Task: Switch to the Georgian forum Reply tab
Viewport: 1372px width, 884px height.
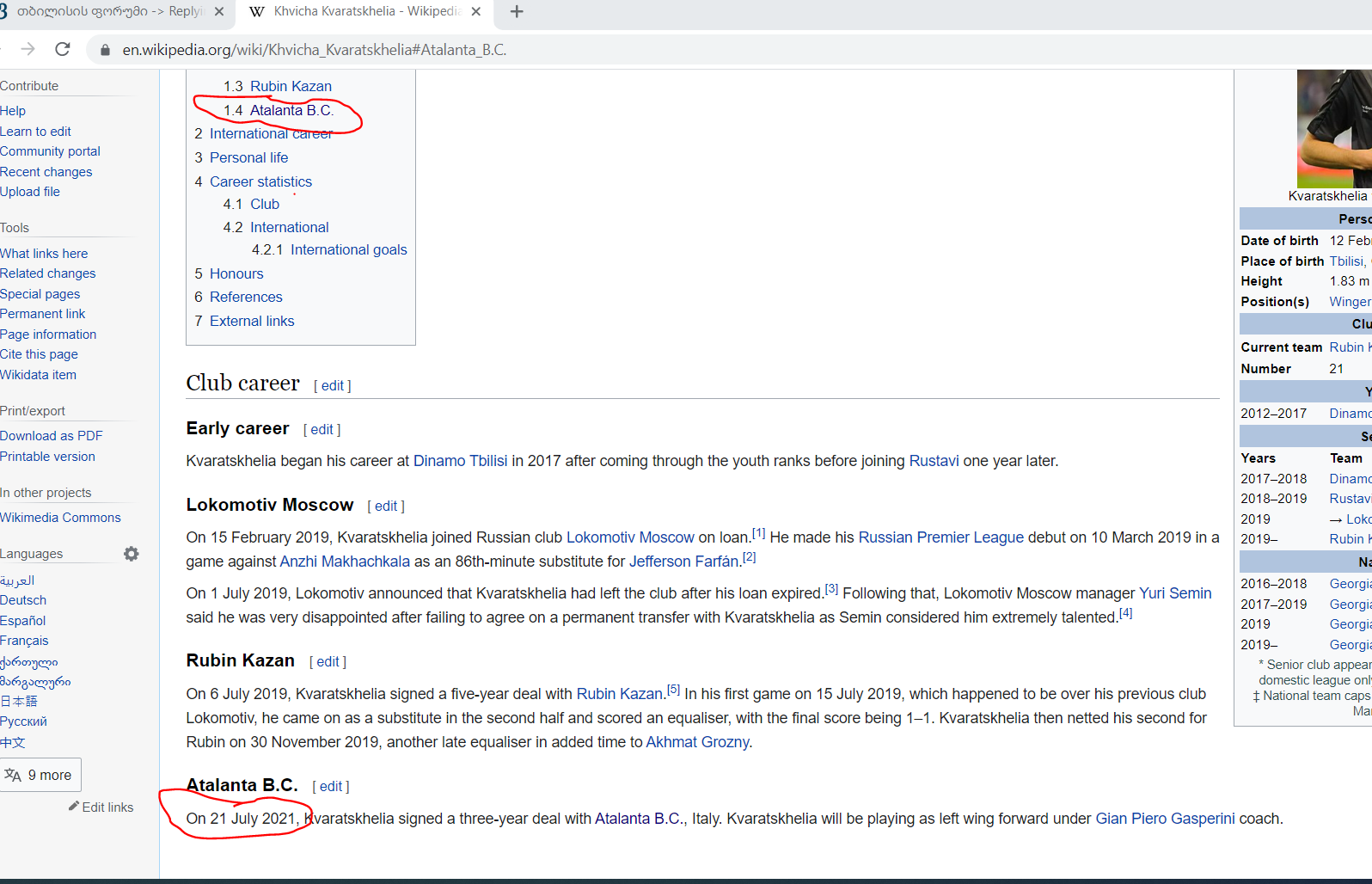Action: [112, 11]
